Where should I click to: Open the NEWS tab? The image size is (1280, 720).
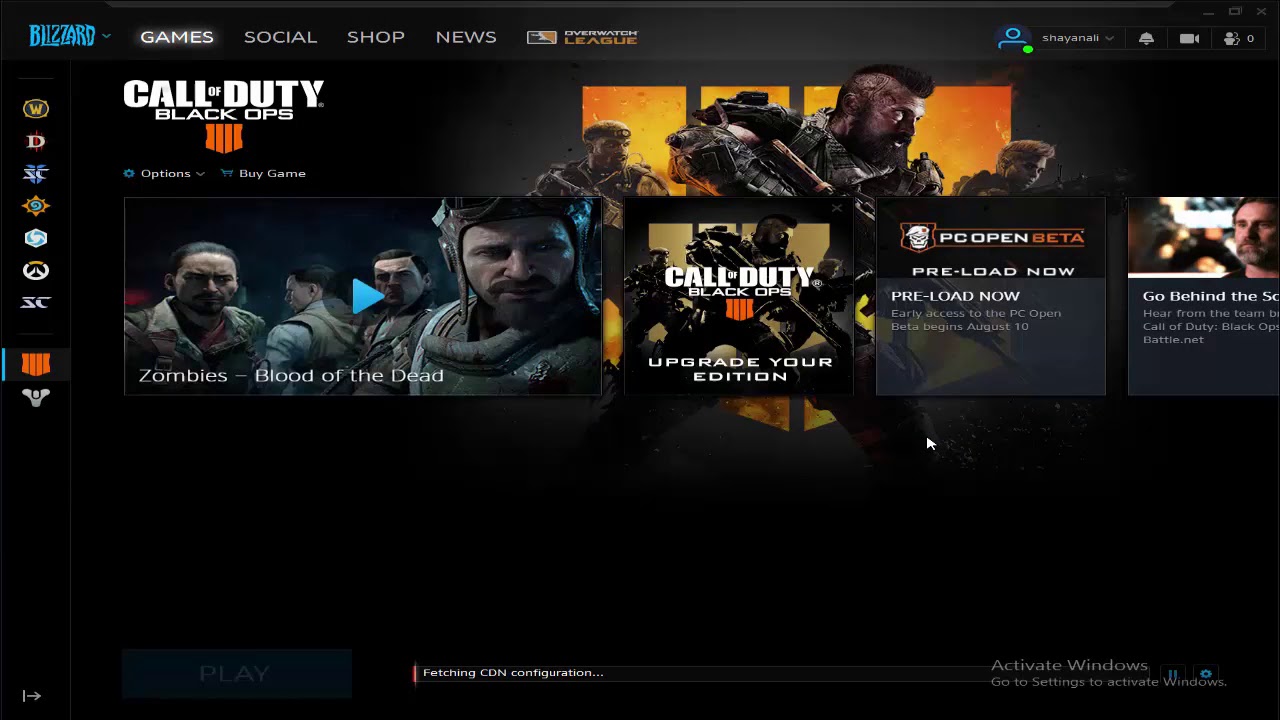[x=466, y=37]
